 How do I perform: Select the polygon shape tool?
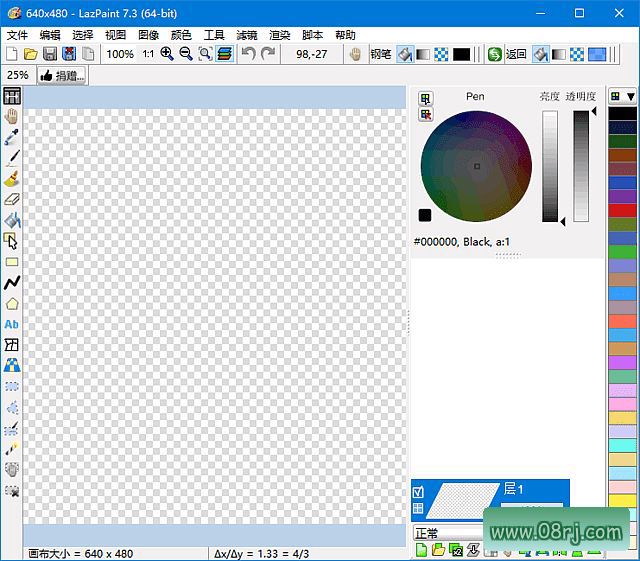tap(12, 304)
